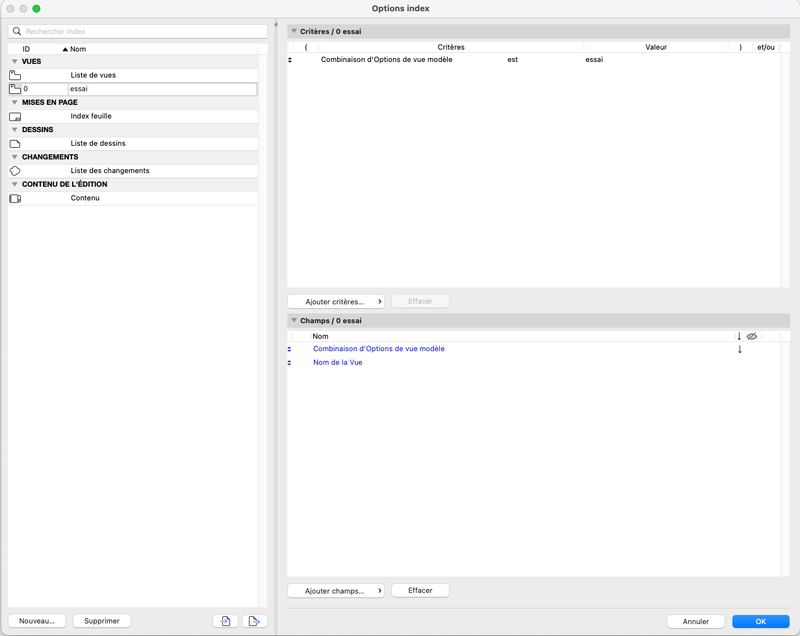This screenshot has width=800, height=636.
Task: Click the export index scheme icon
Action: 254,621
